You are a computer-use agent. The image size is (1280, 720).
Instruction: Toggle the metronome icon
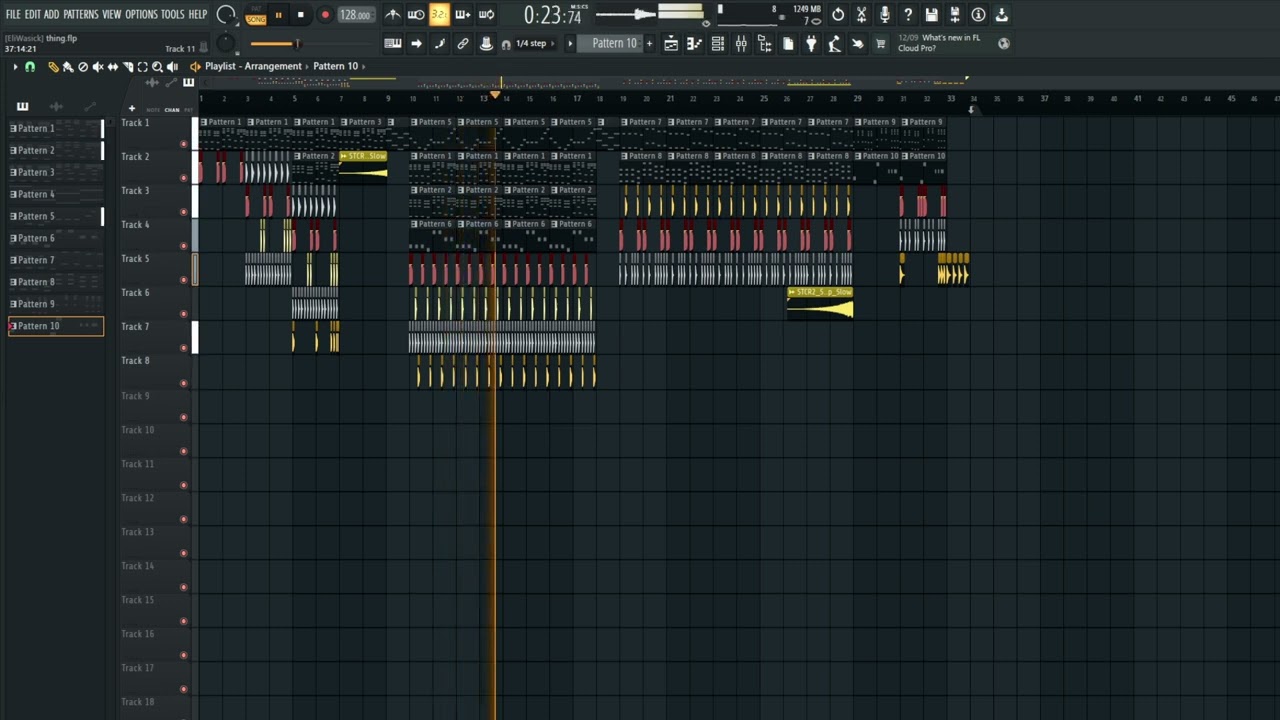tap(393, 15)
